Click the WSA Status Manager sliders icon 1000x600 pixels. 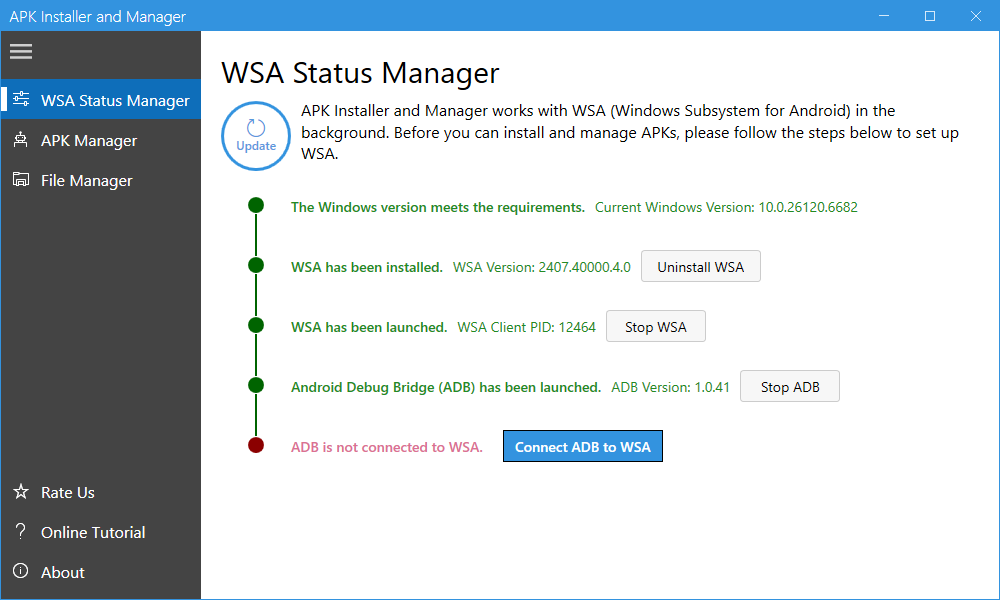21,100
